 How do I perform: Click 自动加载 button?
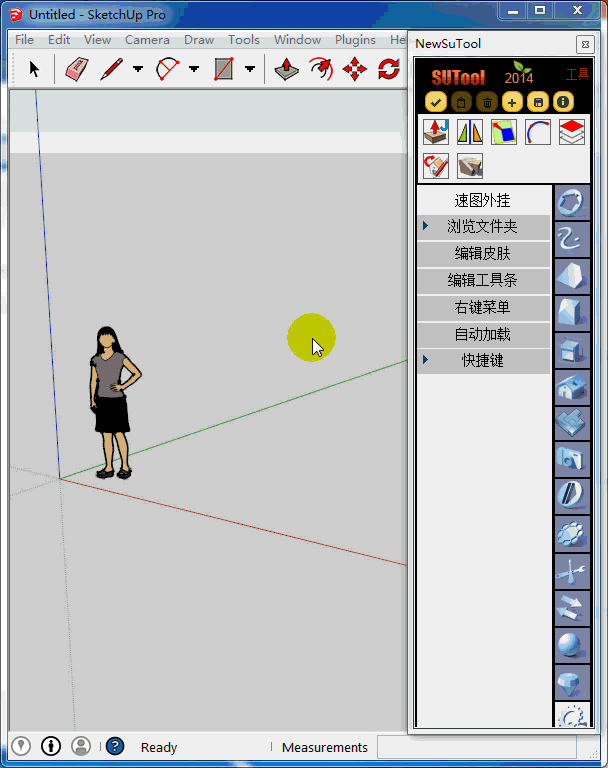coord(484,335)
